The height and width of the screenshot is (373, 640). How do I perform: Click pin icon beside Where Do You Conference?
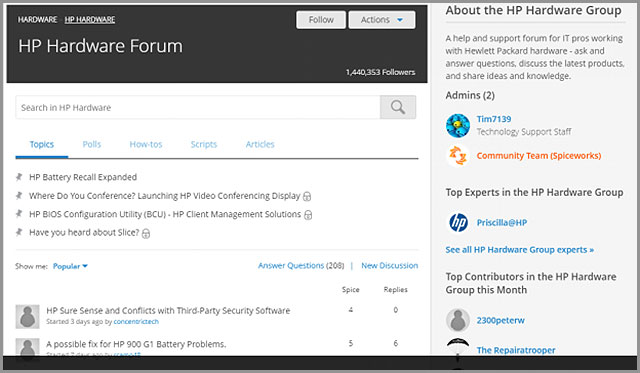point(19,195)
